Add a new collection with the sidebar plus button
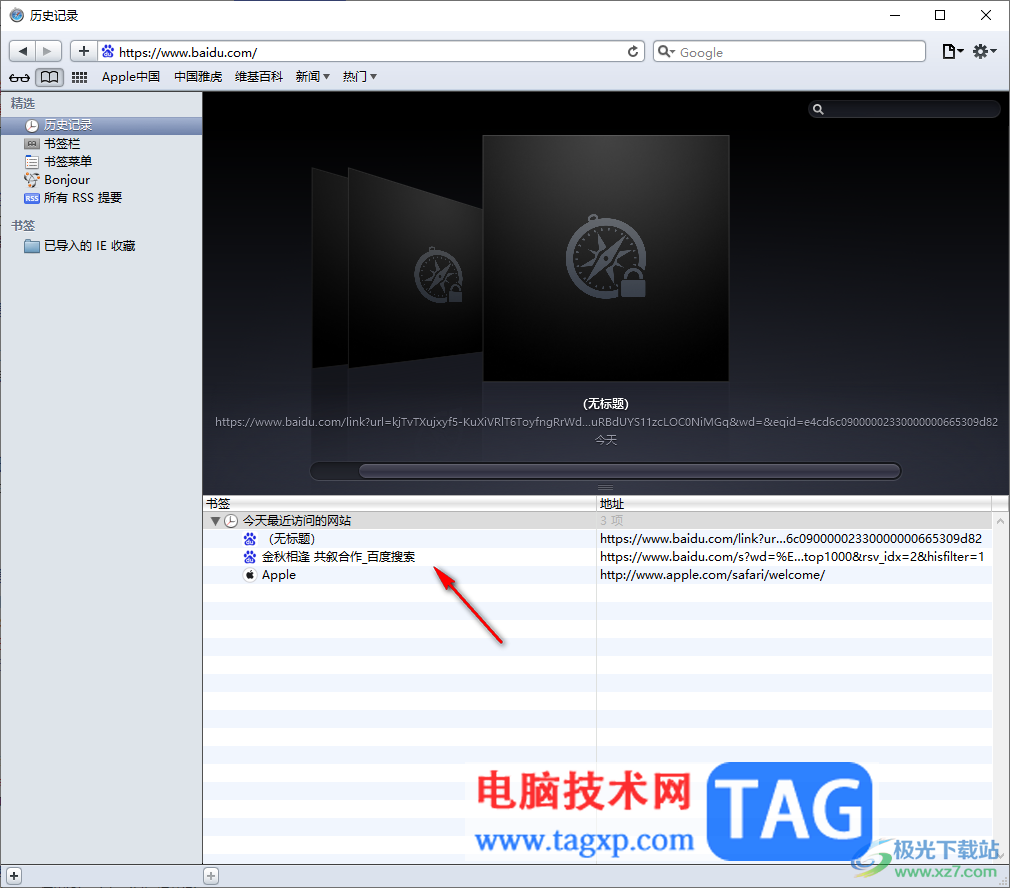The image size is (1010, 888). (x=14, y=876)
